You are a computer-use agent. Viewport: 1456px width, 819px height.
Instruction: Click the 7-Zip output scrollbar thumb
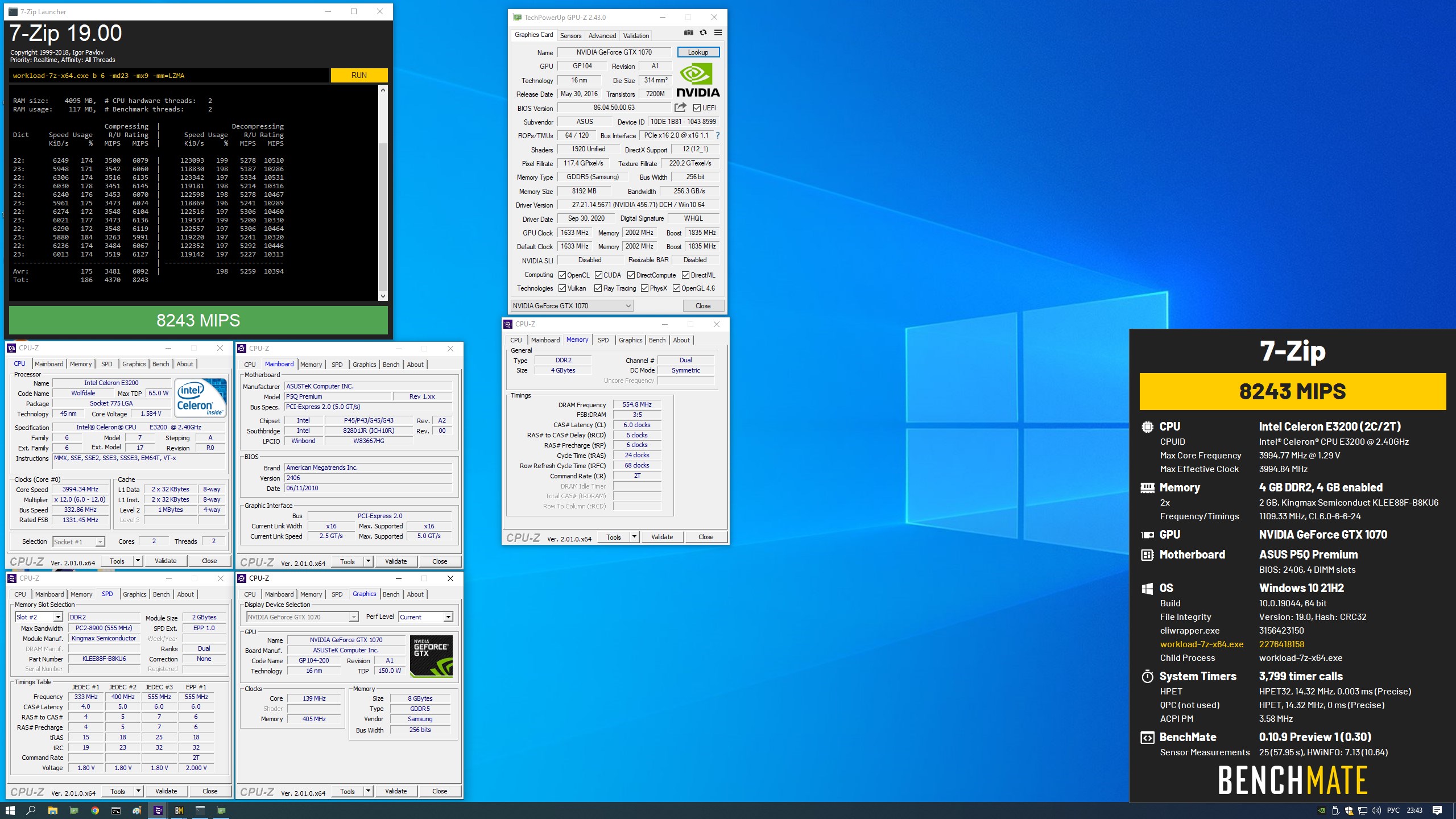click(x=383, y=216)
